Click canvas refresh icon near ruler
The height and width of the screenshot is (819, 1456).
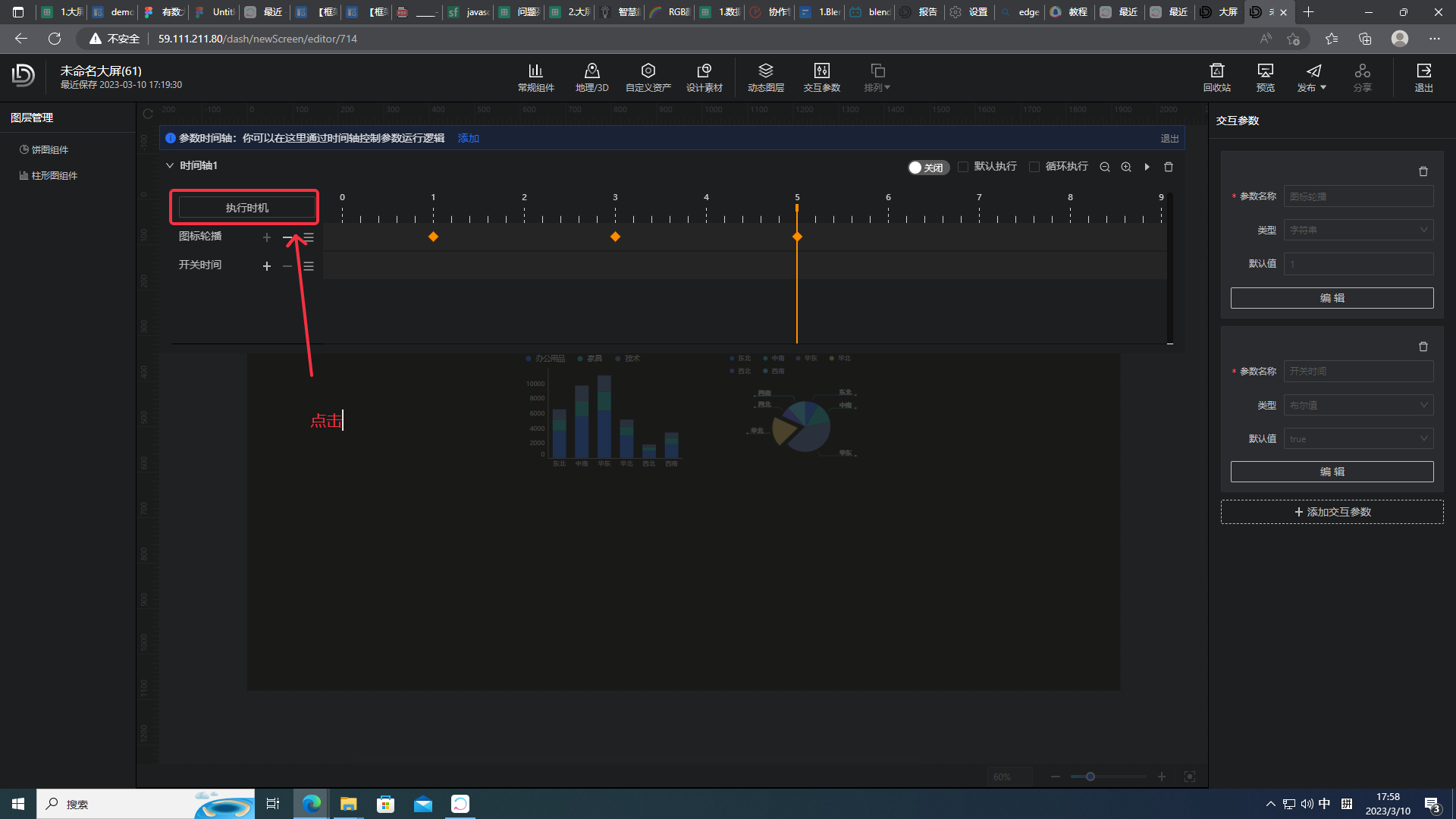(x=148, y=114)
